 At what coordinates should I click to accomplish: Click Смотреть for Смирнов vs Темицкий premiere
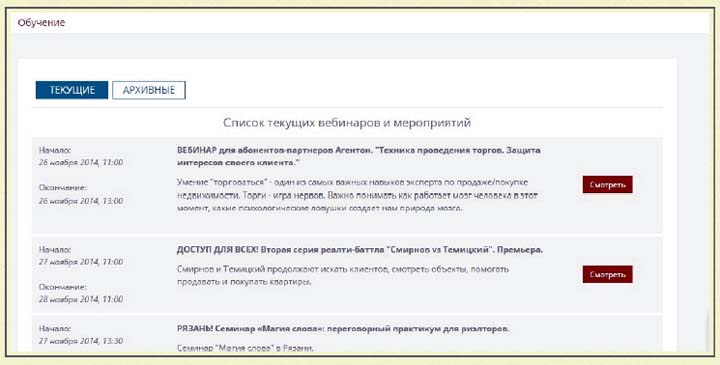pos(608,275)
